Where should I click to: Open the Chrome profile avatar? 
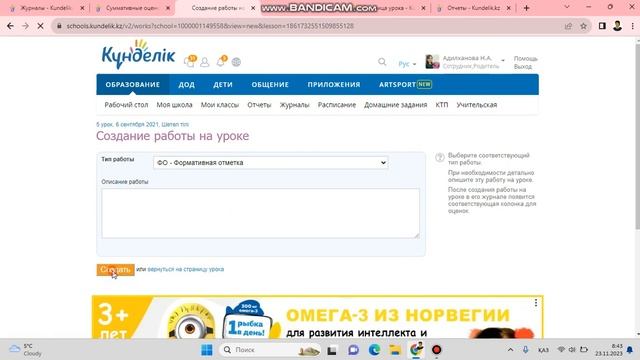coord(617,26)
